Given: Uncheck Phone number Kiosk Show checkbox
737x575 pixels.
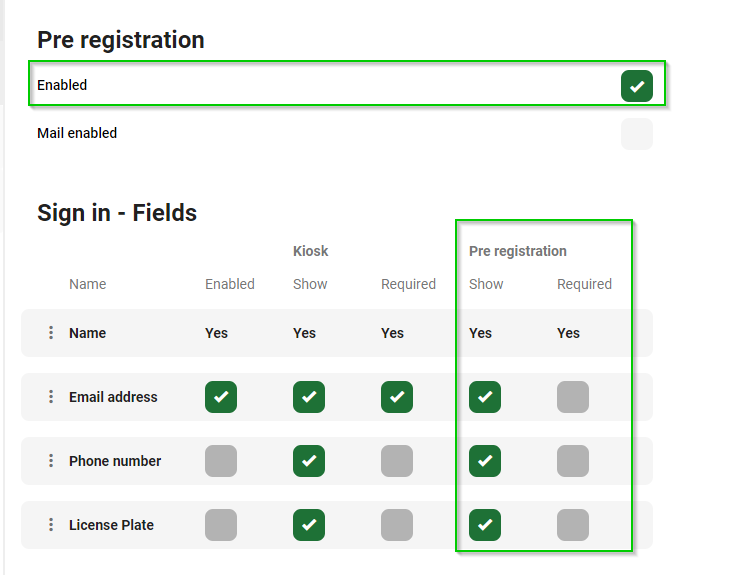Looking at the screenshot, I should (x=309, y=461).
